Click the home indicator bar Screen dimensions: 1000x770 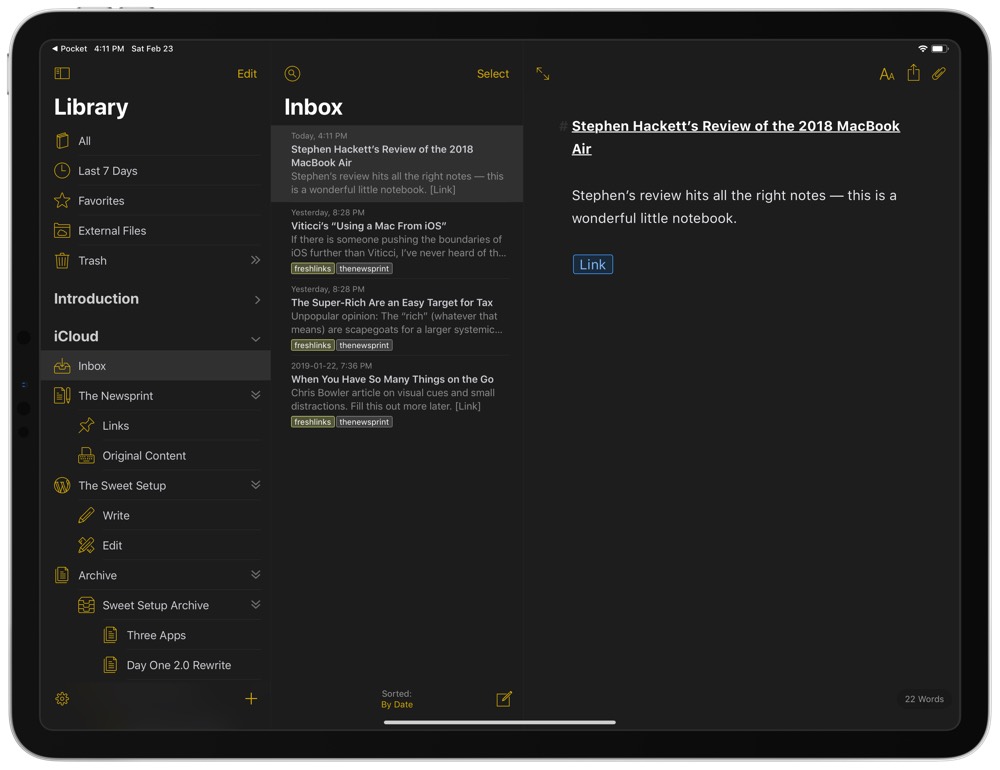(499, 722)
